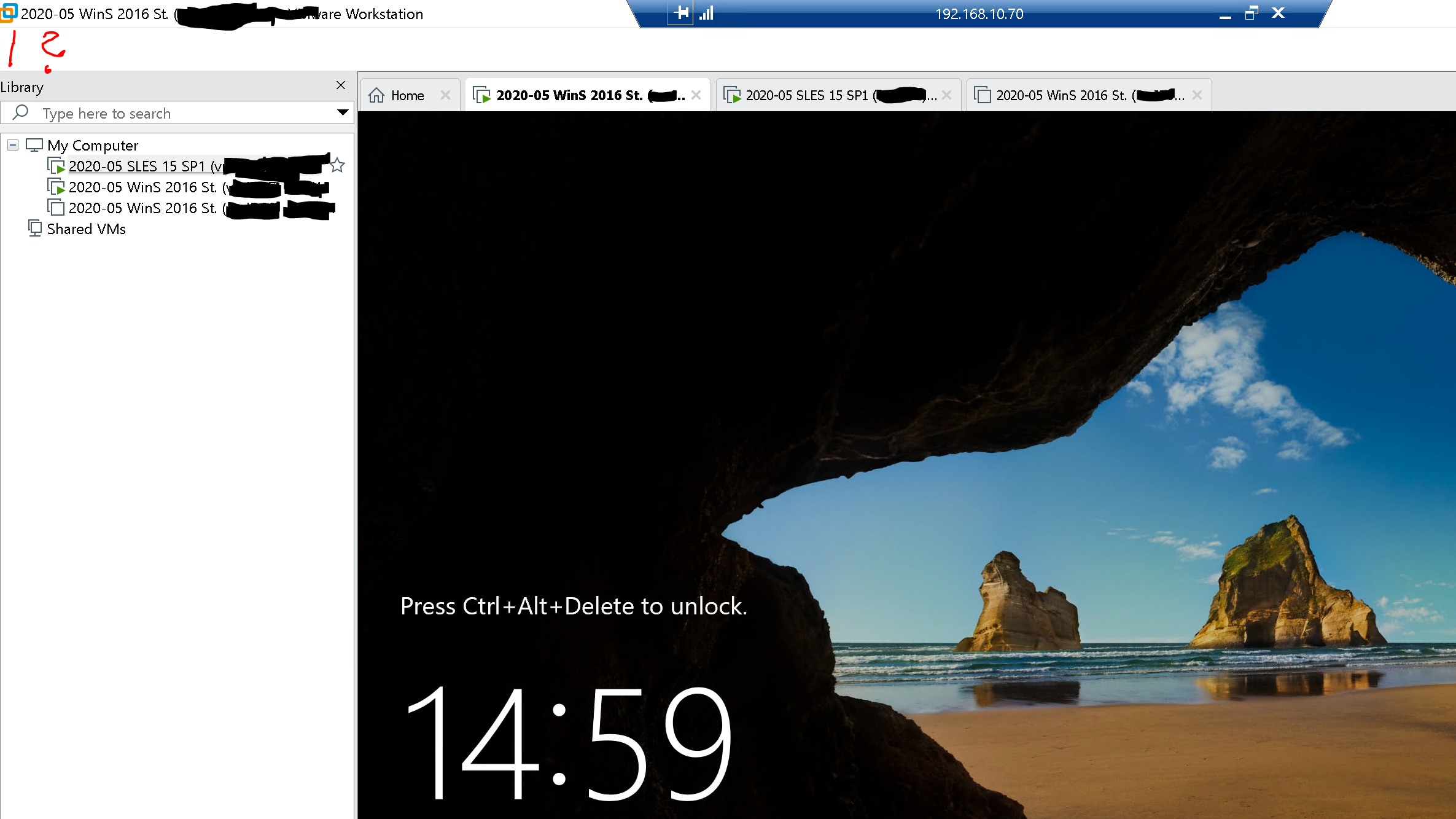Click the signal strength icon on the connection bar
Image resolution: width=1456 pixels, height=819 pixels.
click(707, 13)
